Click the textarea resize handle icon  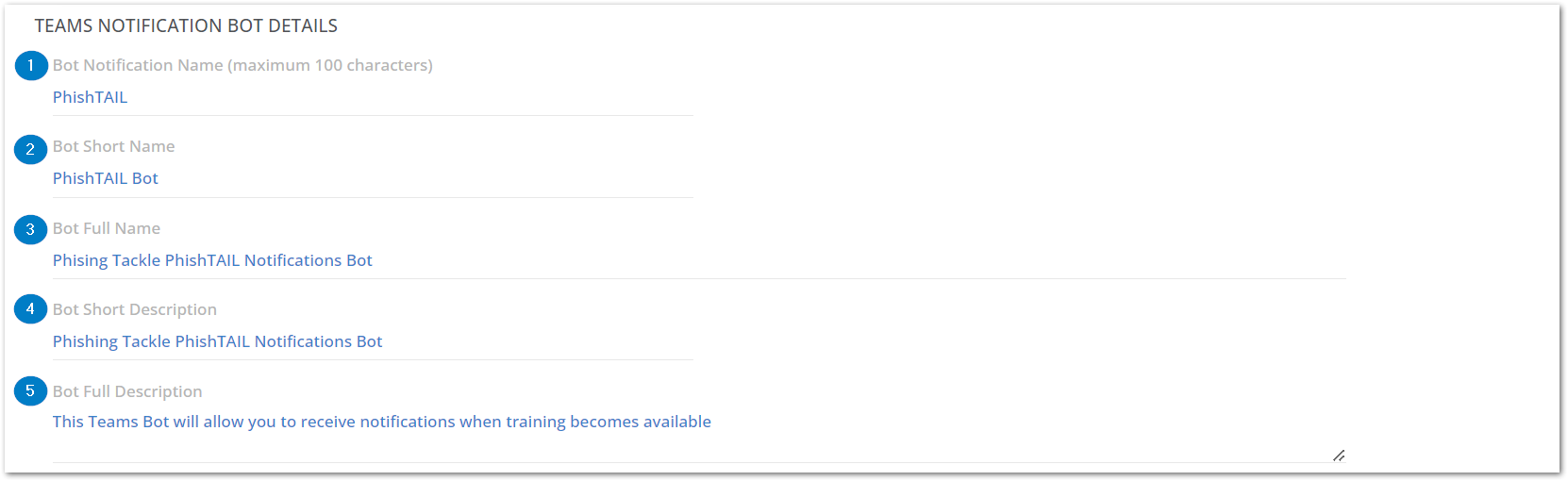tap(1339, 456)
